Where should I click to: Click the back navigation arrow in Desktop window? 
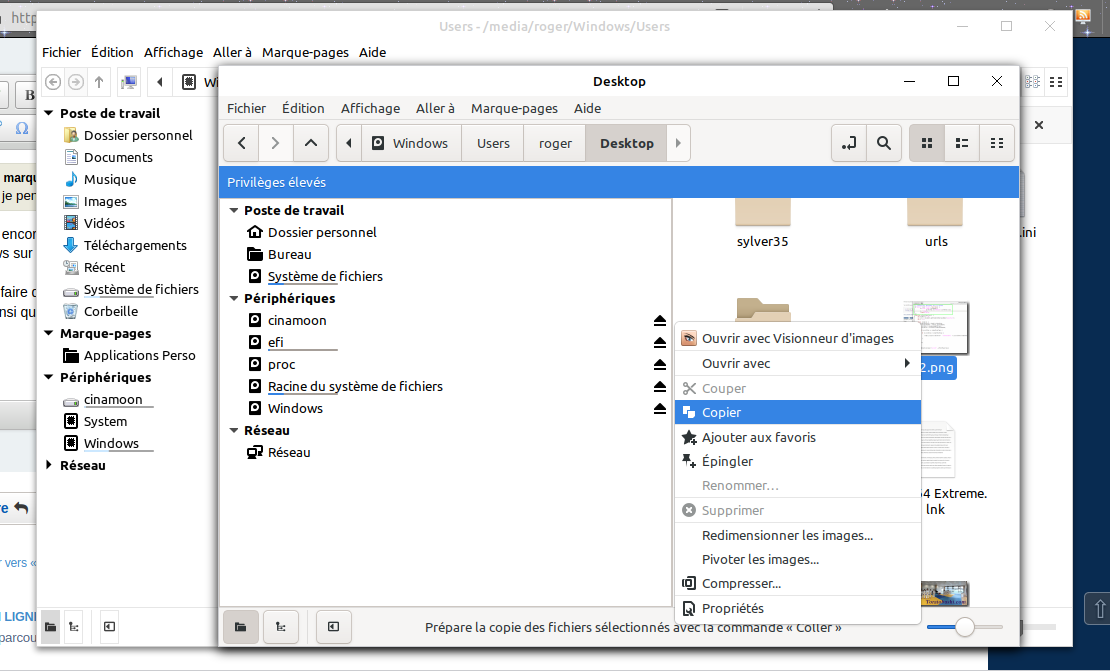coord(242,143)
